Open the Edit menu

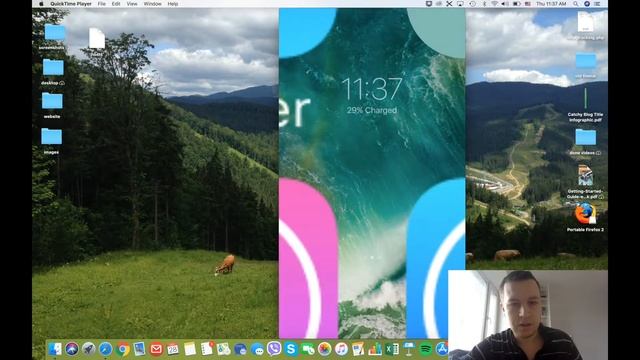pos(116,4)
